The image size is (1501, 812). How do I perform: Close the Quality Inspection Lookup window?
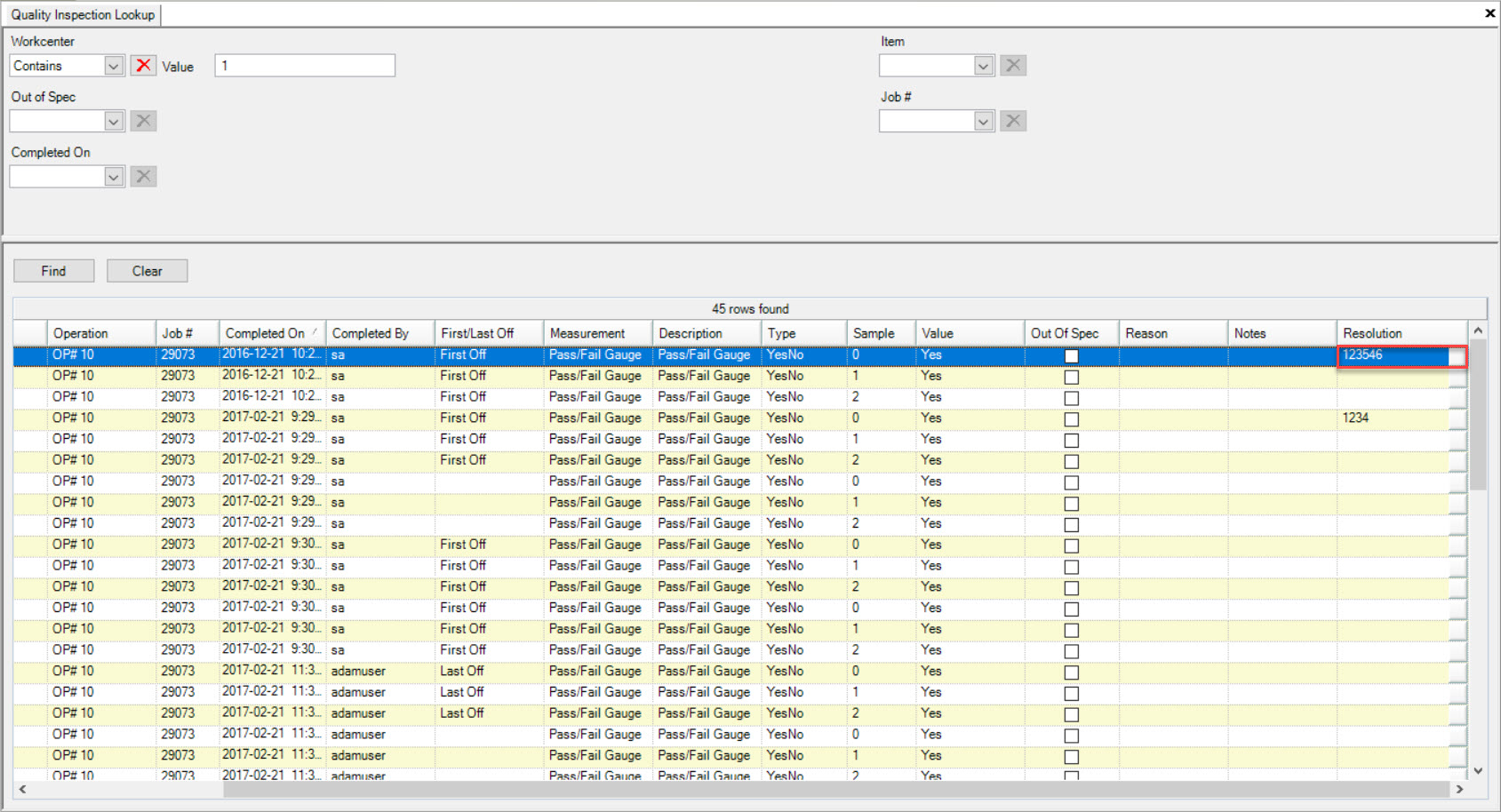tap(1489, 13)
